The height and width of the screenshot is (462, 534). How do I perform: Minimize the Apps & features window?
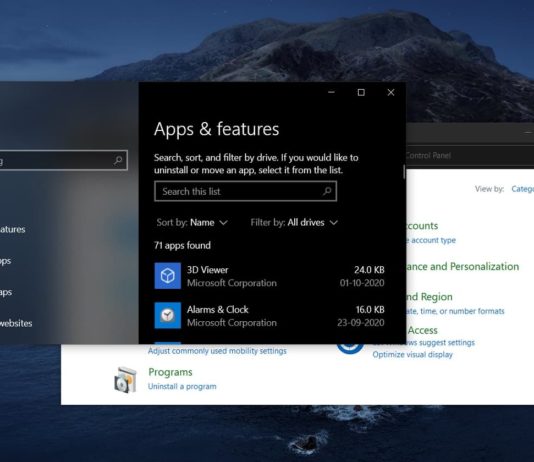[x=331, y=93]
